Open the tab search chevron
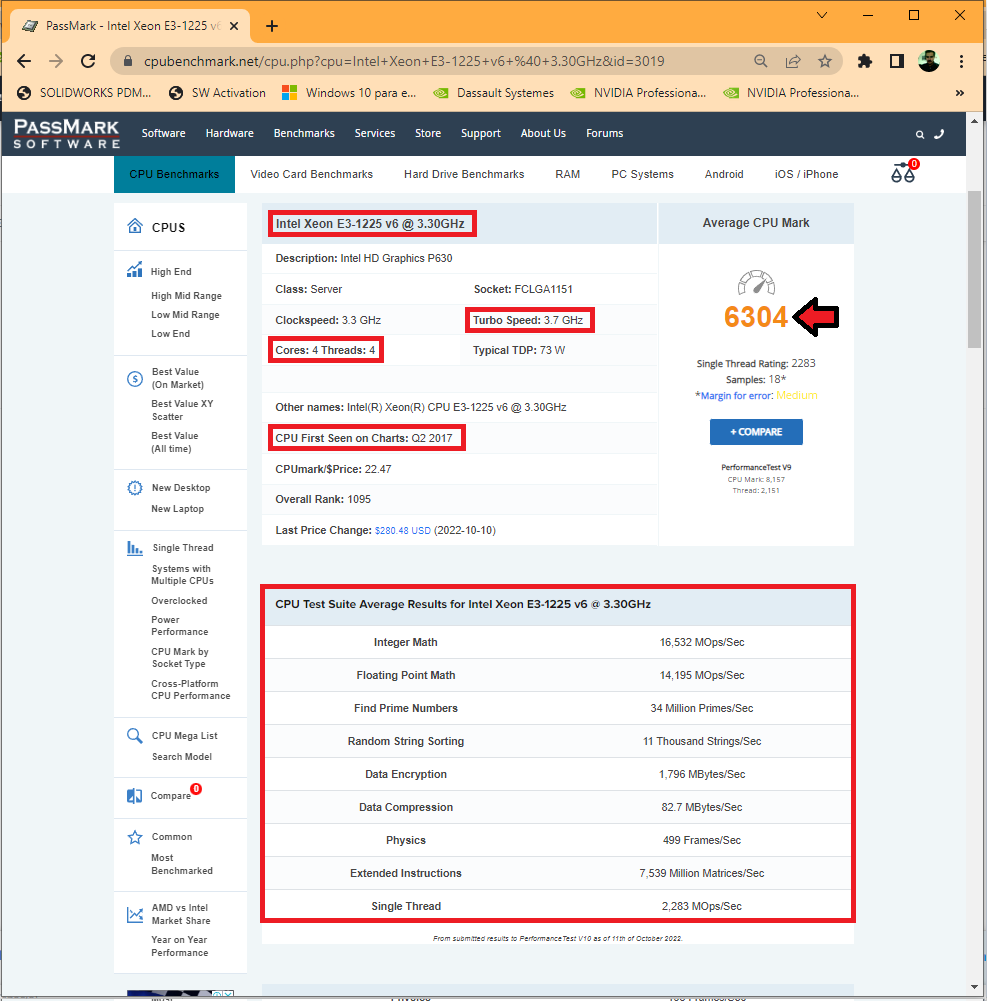The width and height of the screenshot is (987, 1001). click(x=822, y=15)
